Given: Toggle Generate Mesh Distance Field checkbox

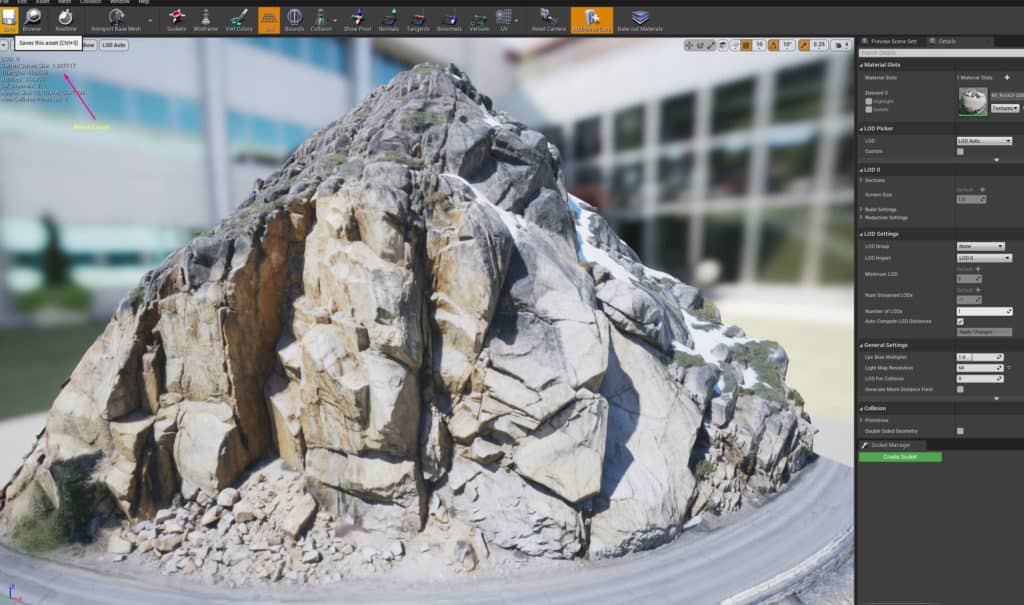Looking at the screenshot, I should click(960, 389).
